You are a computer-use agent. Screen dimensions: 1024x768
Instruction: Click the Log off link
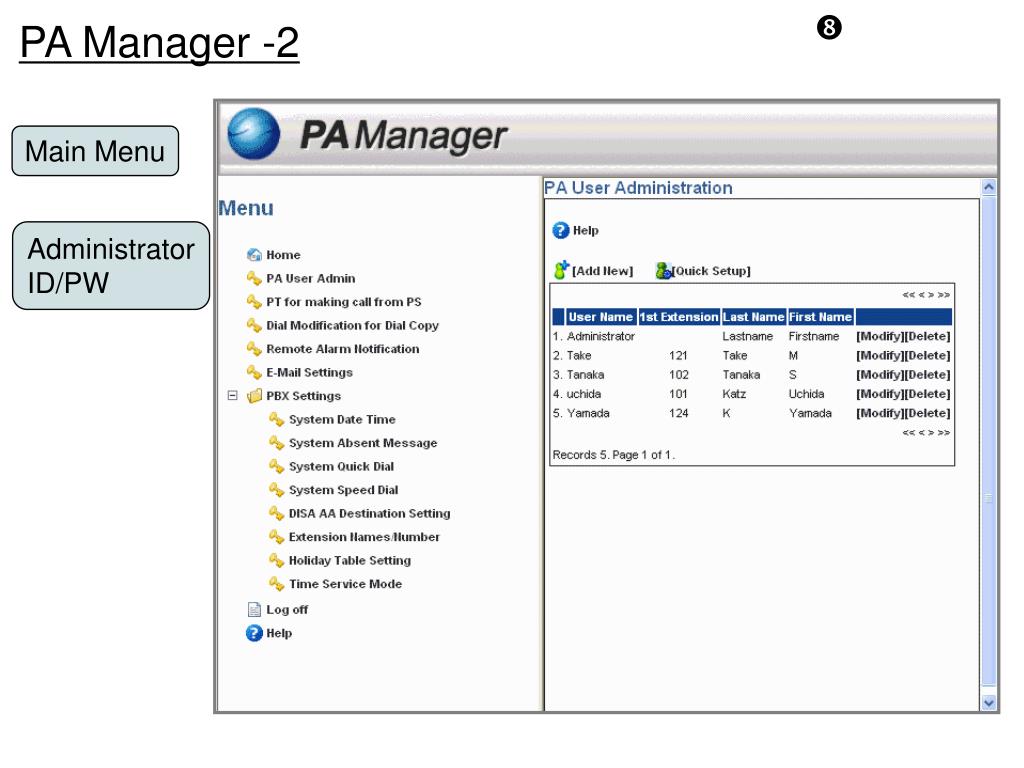coord(287,609)
